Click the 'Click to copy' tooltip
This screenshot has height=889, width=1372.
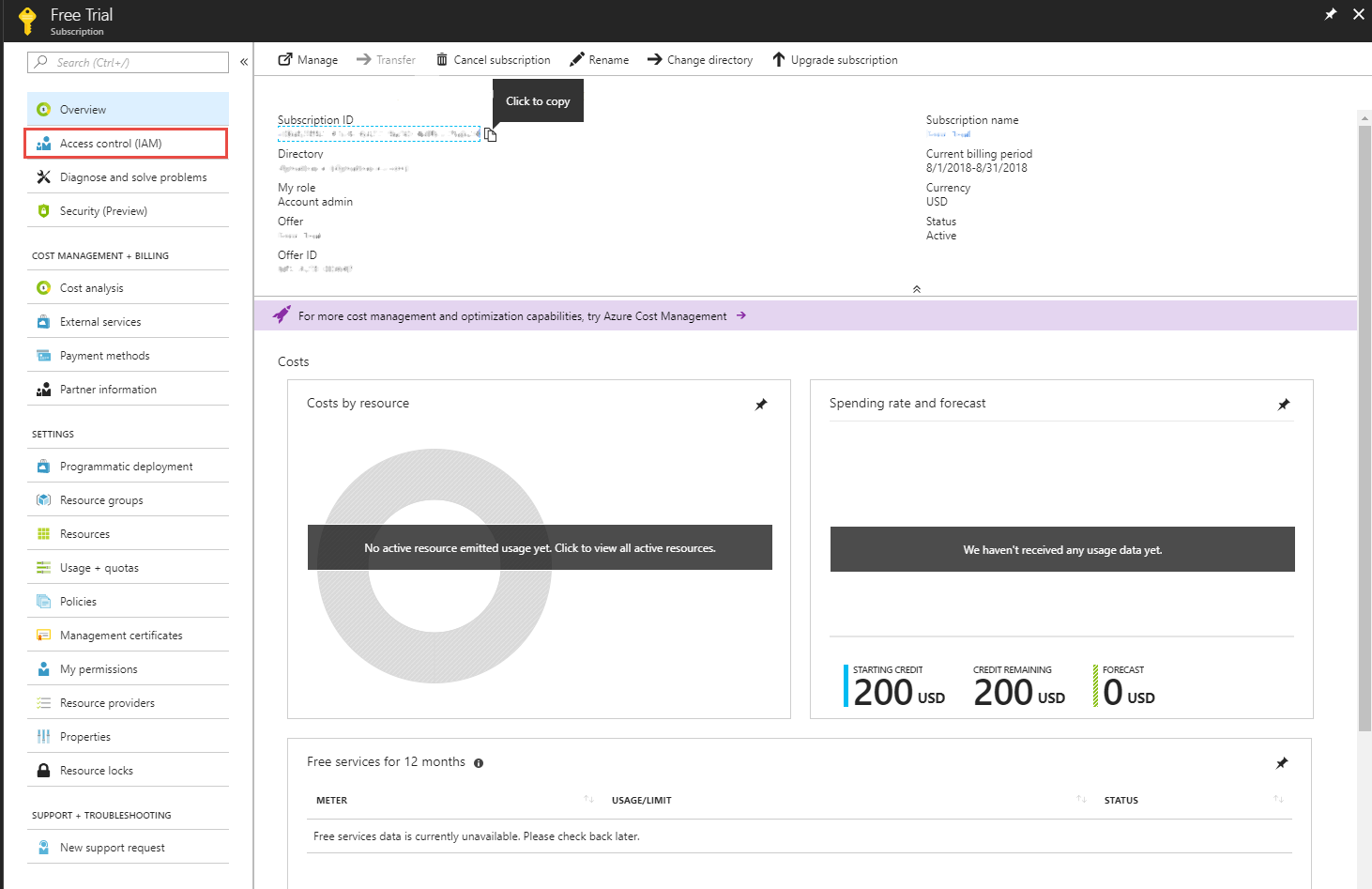[x=538, y=101]
